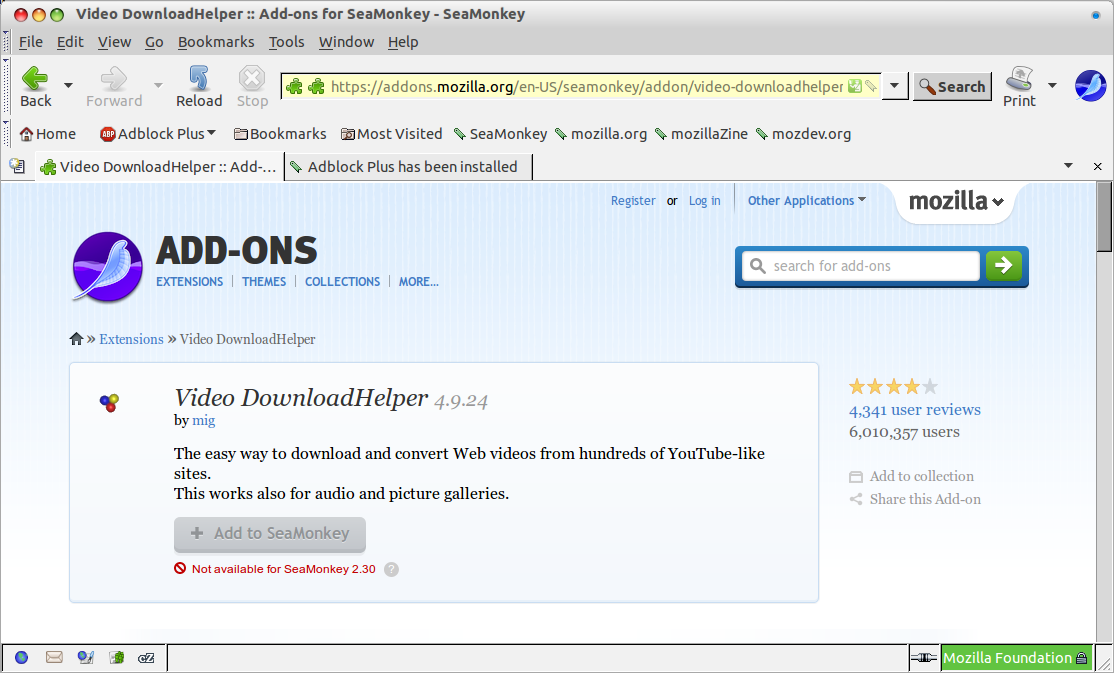Open Home from the bookmarks toolbar
The width and height of the screenshot is (1114, 673).
click(48, 134)
